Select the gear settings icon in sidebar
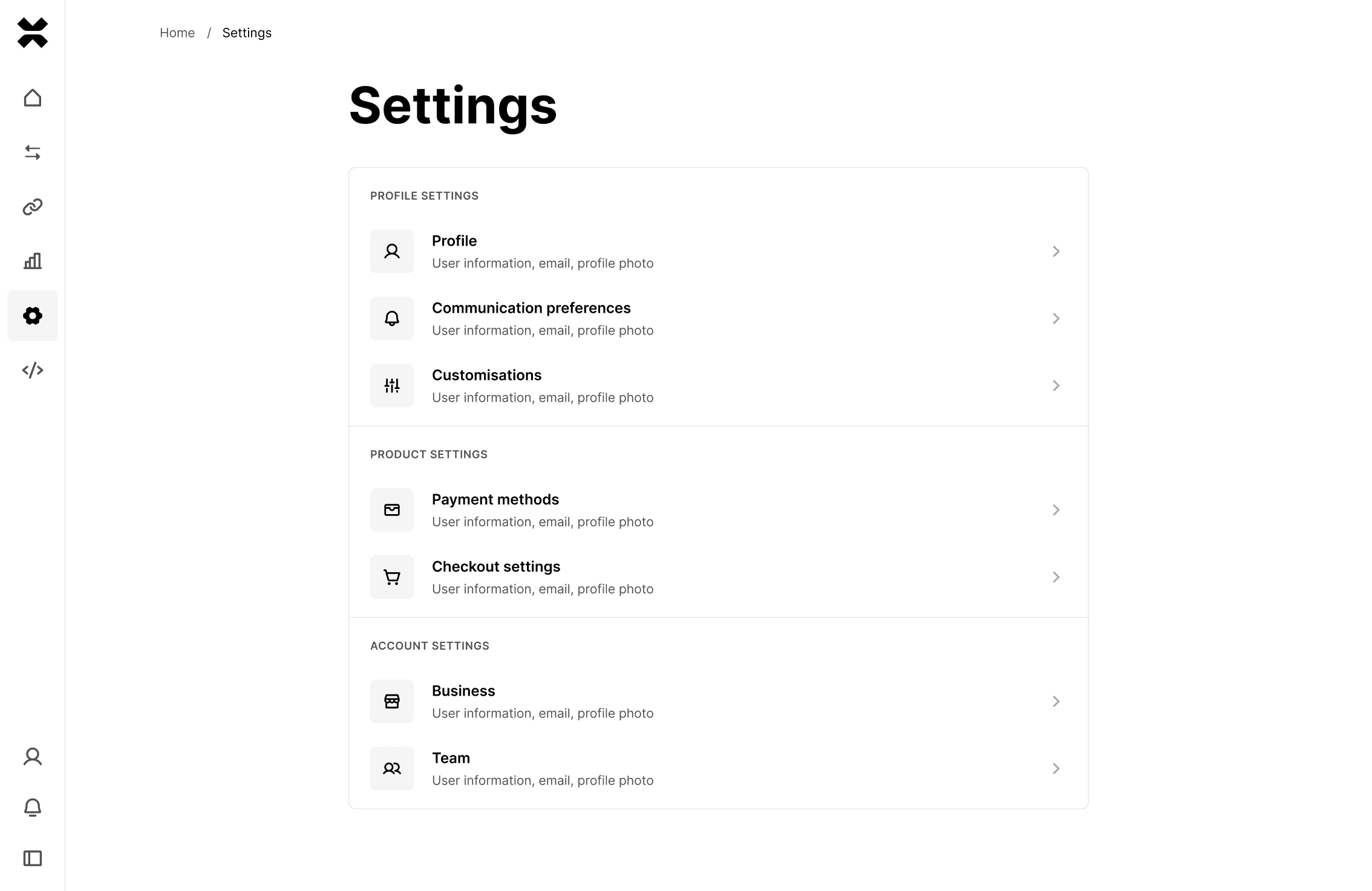 [x=33, y=316]
